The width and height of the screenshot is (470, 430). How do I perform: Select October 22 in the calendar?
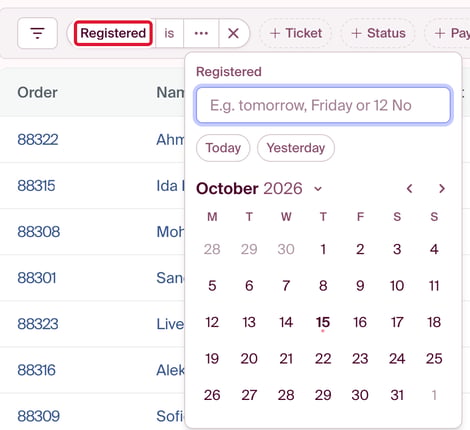(x=323, y=359)
